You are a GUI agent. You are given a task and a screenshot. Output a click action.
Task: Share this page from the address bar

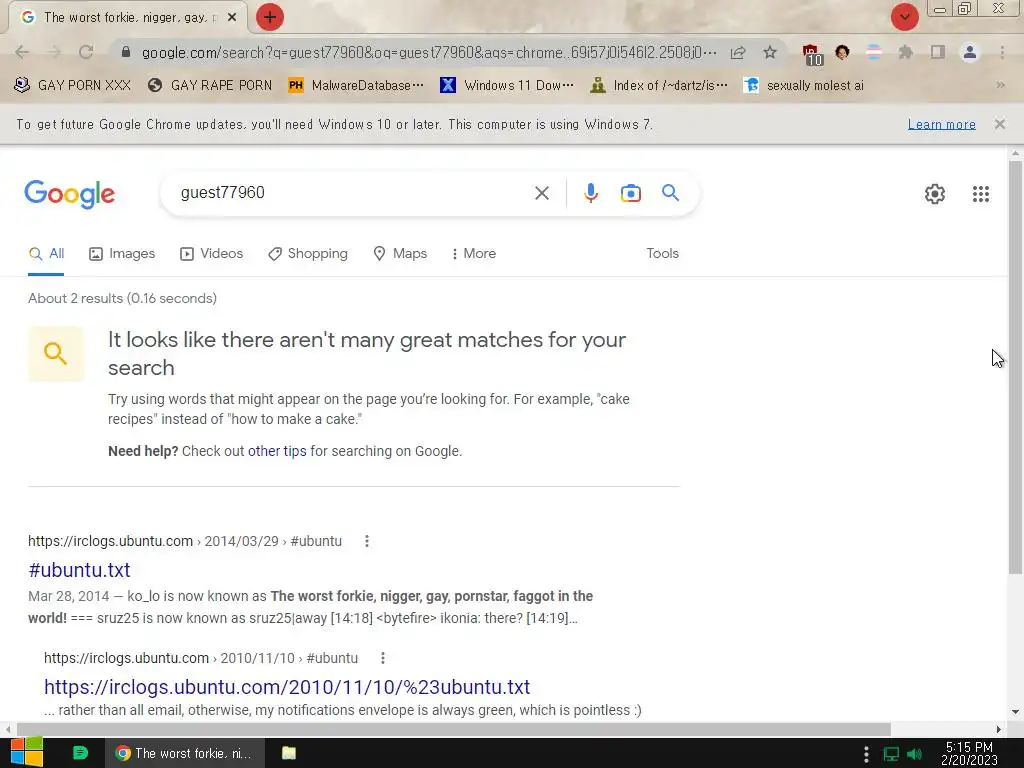[738, 52]
